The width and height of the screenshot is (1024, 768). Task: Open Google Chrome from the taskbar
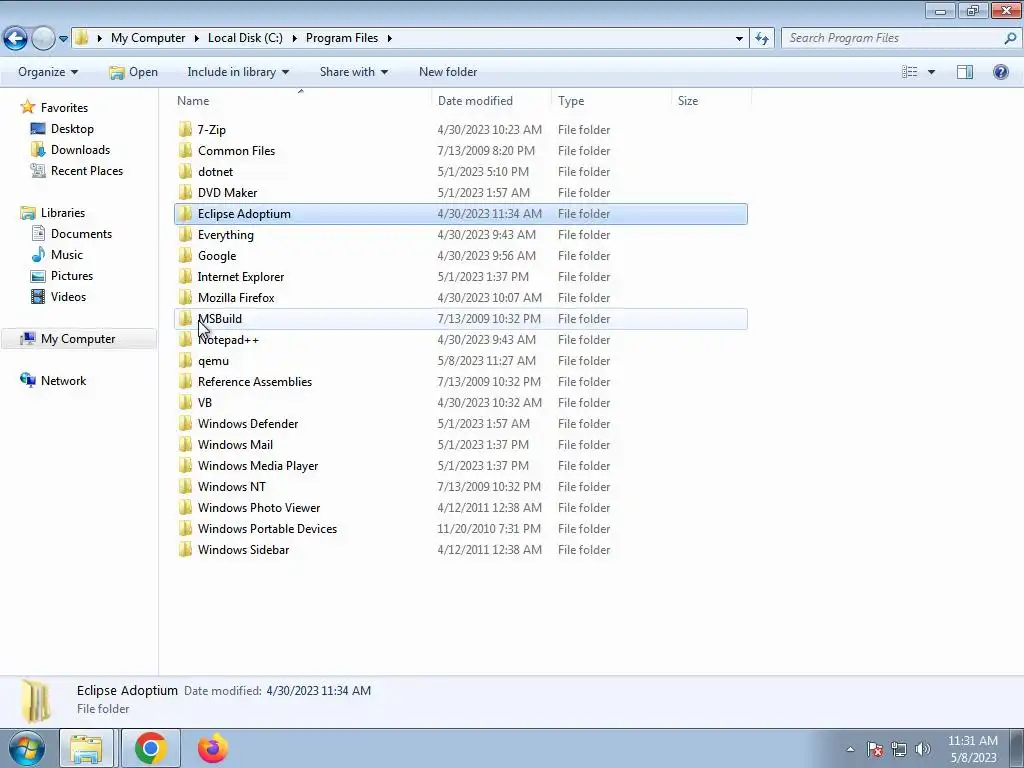coord(151,748)
